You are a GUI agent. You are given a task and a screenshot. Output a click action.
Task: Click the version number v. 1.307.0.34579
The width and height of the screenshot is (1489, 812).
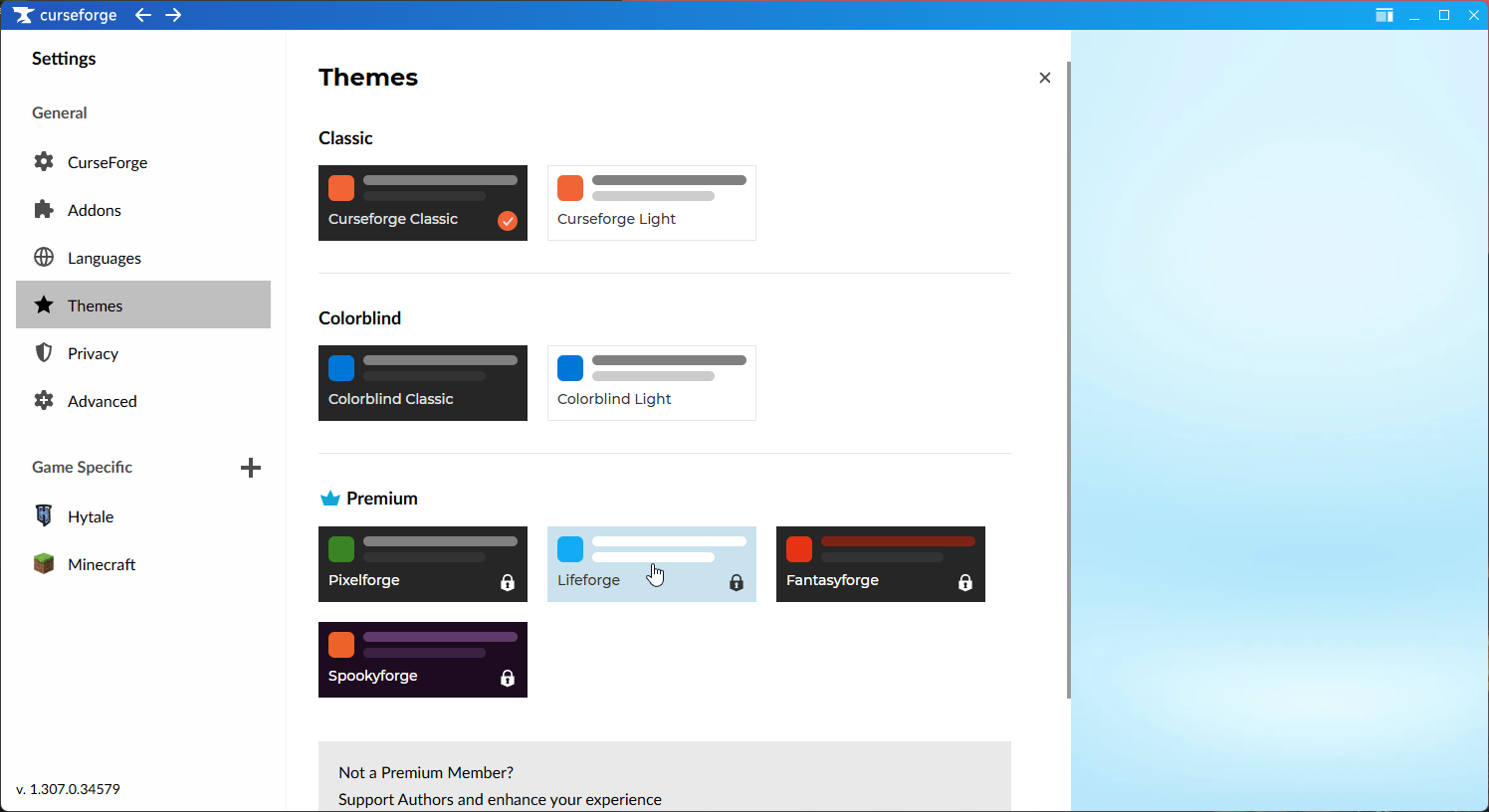68,789
